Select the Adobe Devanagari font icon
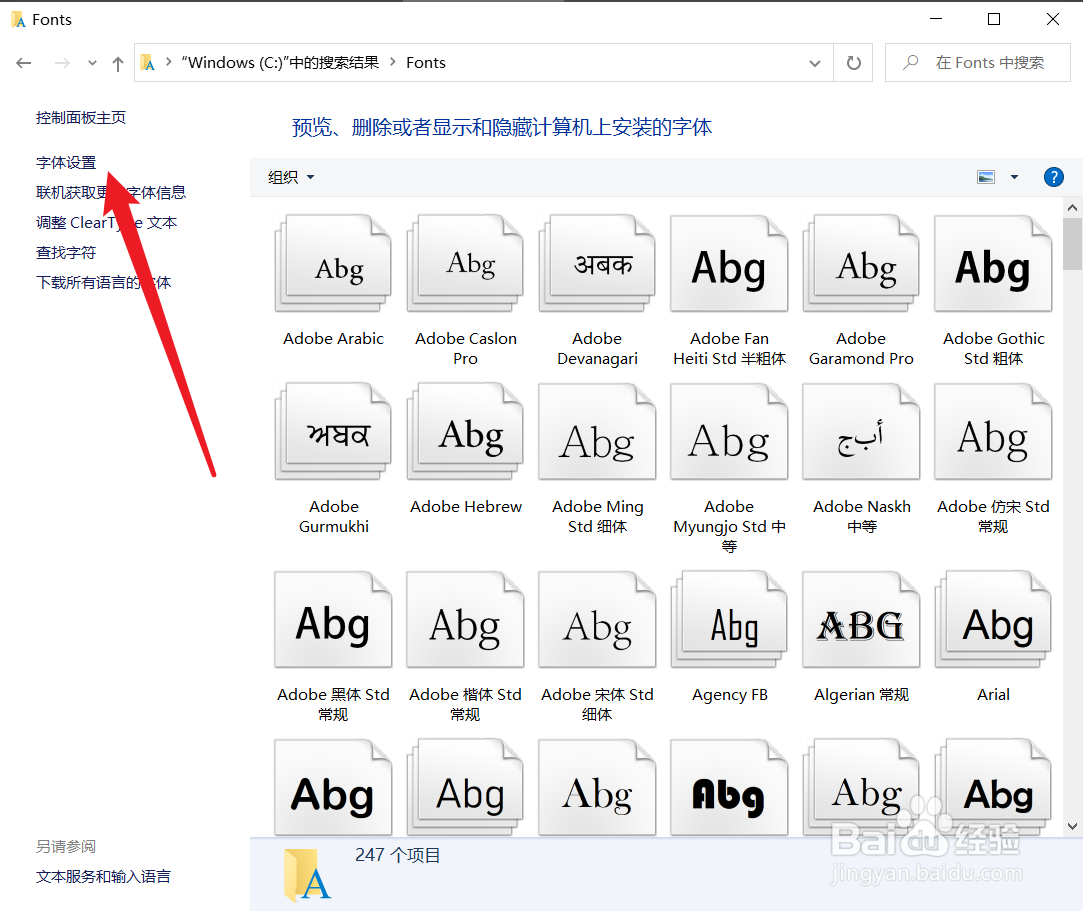1083x911 pixels. [x=597, y=263]
